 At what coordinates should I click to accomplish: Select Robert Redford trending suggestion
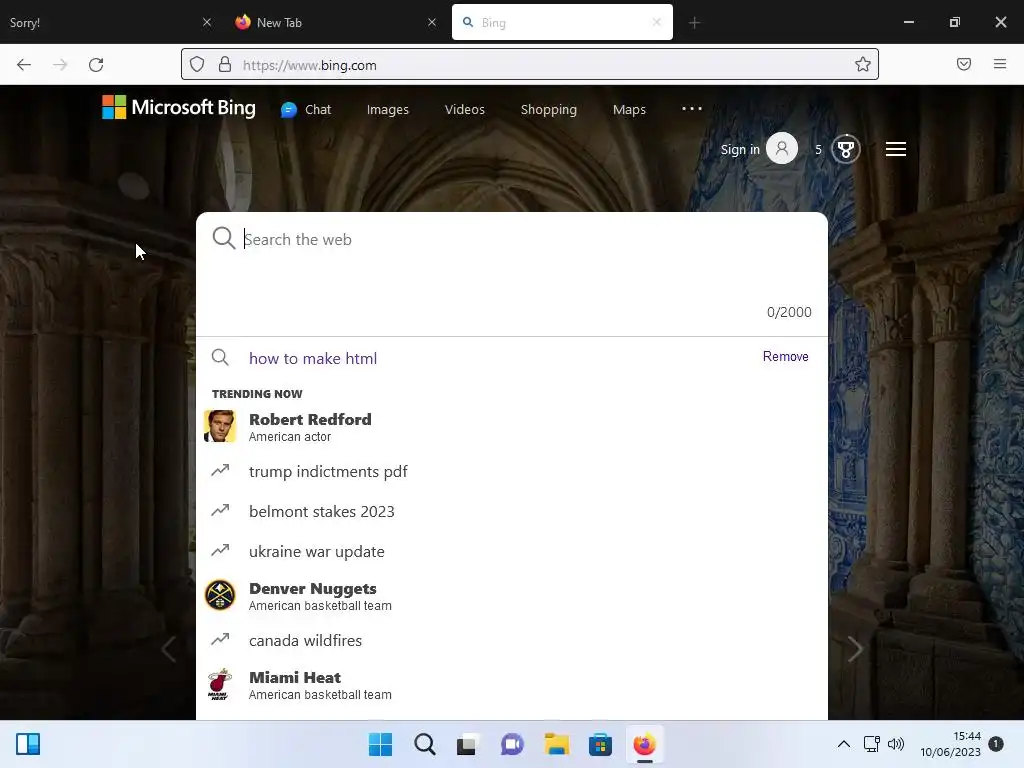512,426
